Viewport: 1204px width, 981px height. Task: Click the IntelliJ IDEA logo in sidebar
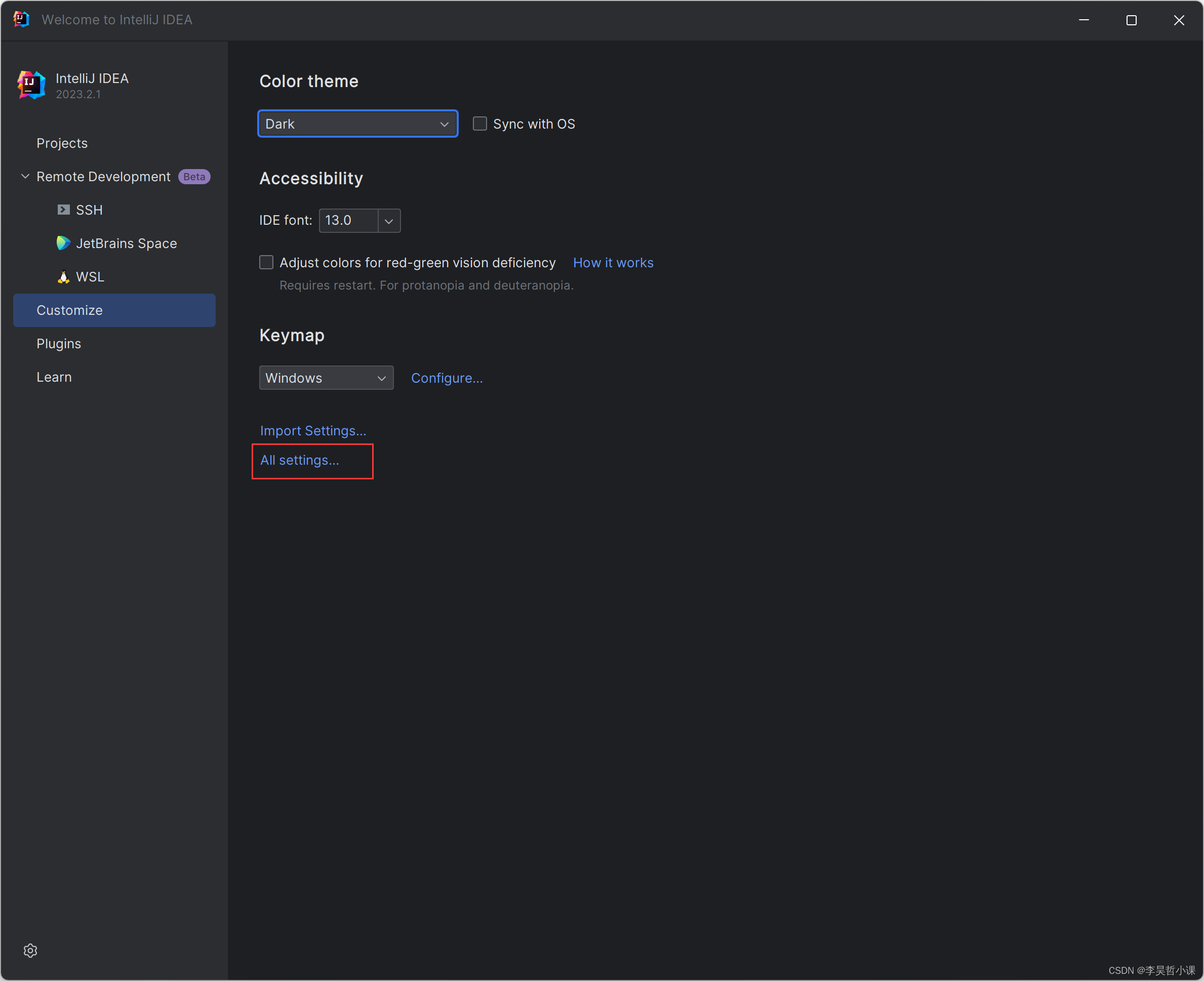pyautogui.click(x=32, y=86)
